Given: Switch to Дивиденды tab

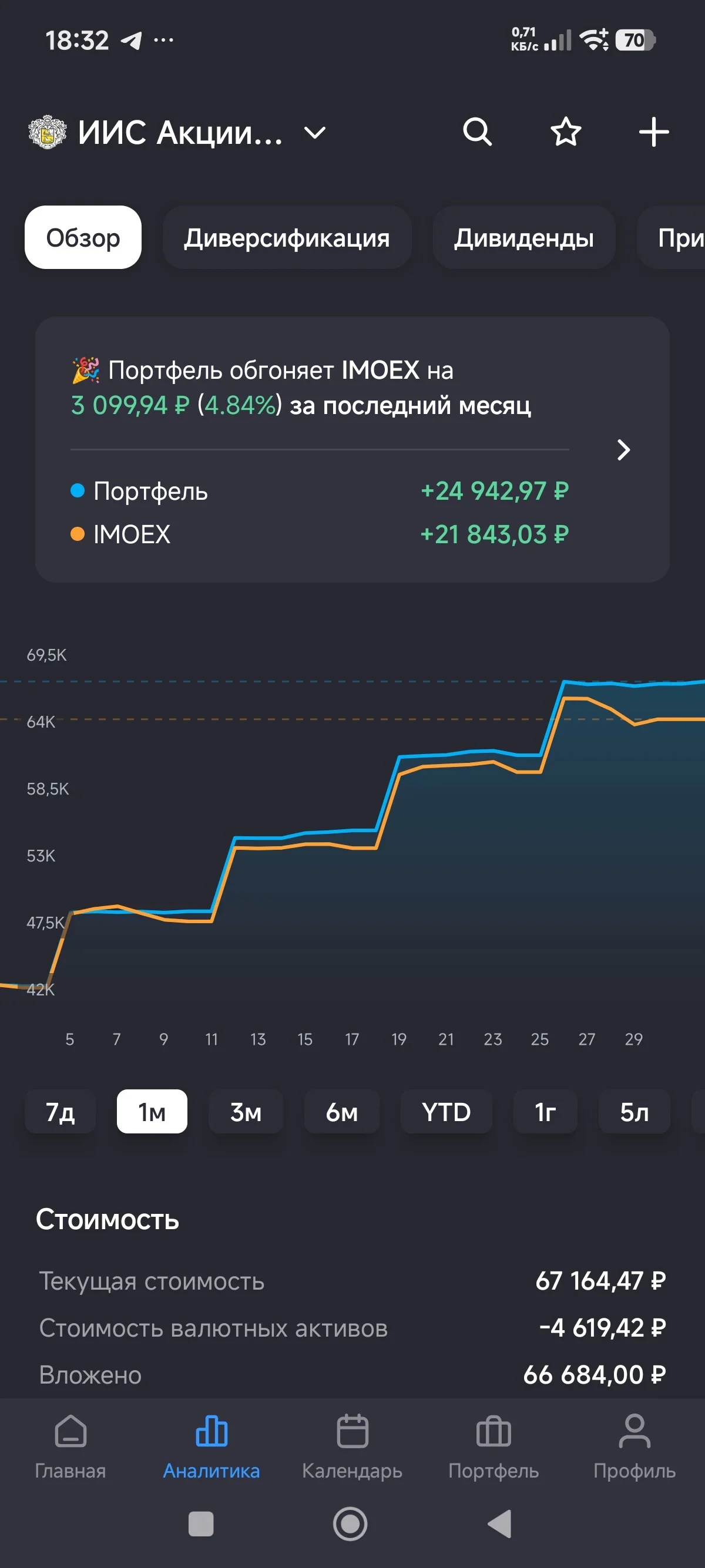Looking at the screenshot, I should (523, 237).
